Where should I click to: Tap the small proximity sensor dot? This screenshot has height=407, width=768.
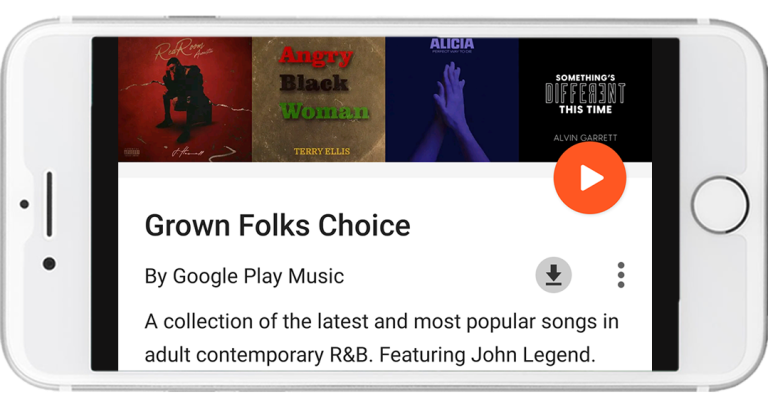[24, 204]
